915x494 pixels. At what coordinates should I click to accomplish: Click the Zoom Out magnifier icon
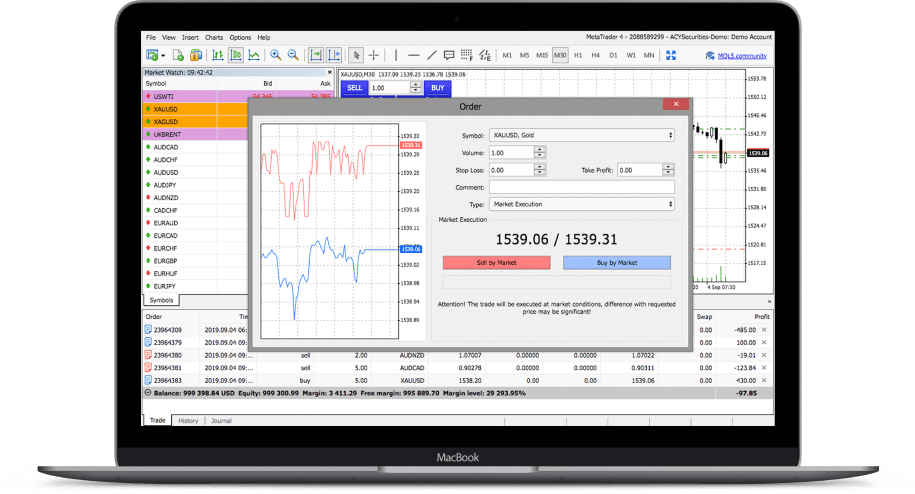pos(292,55)
